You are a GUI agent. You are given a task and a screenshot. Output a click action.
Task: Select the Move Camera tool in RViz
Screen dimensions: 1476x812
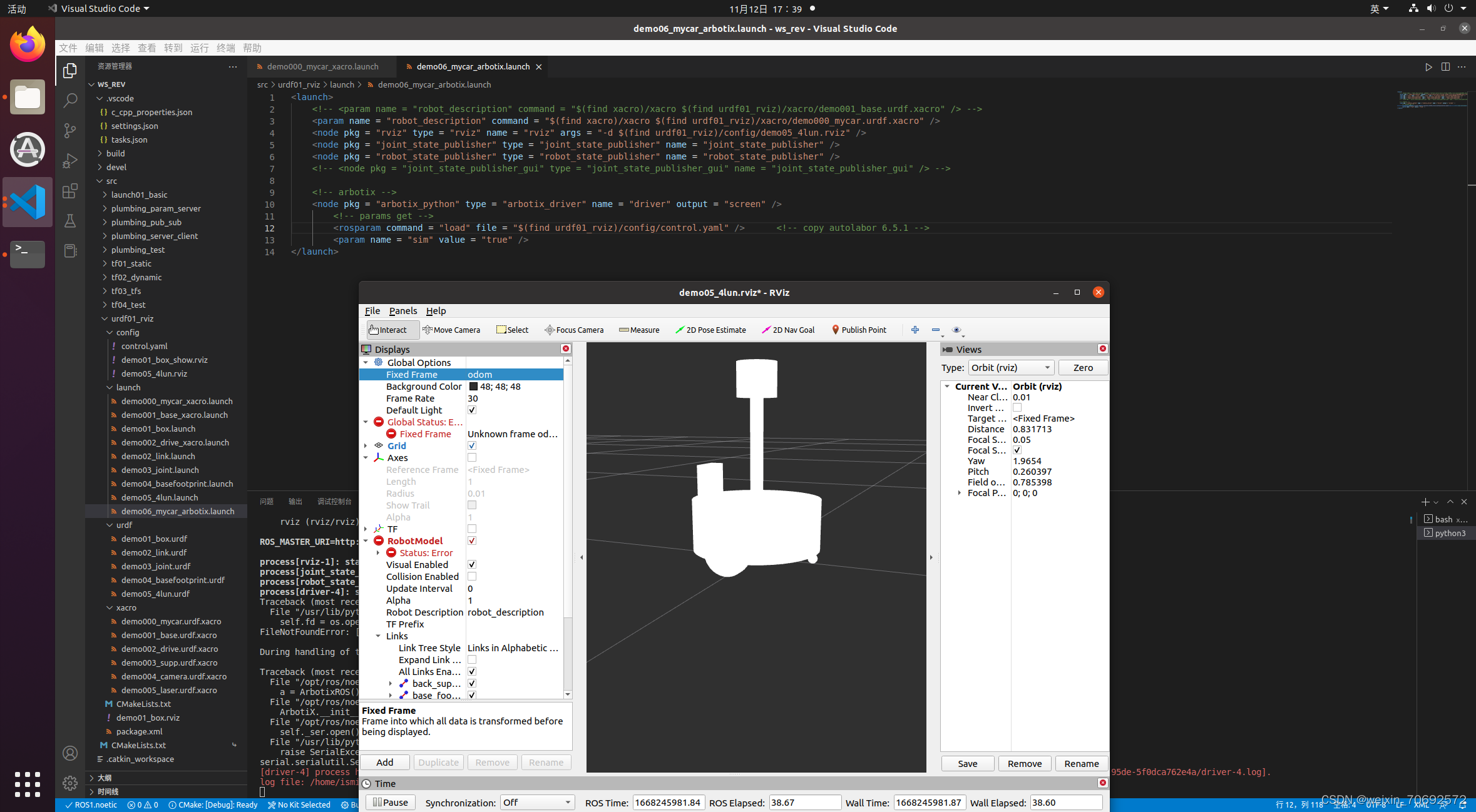[x=451, y=330]
